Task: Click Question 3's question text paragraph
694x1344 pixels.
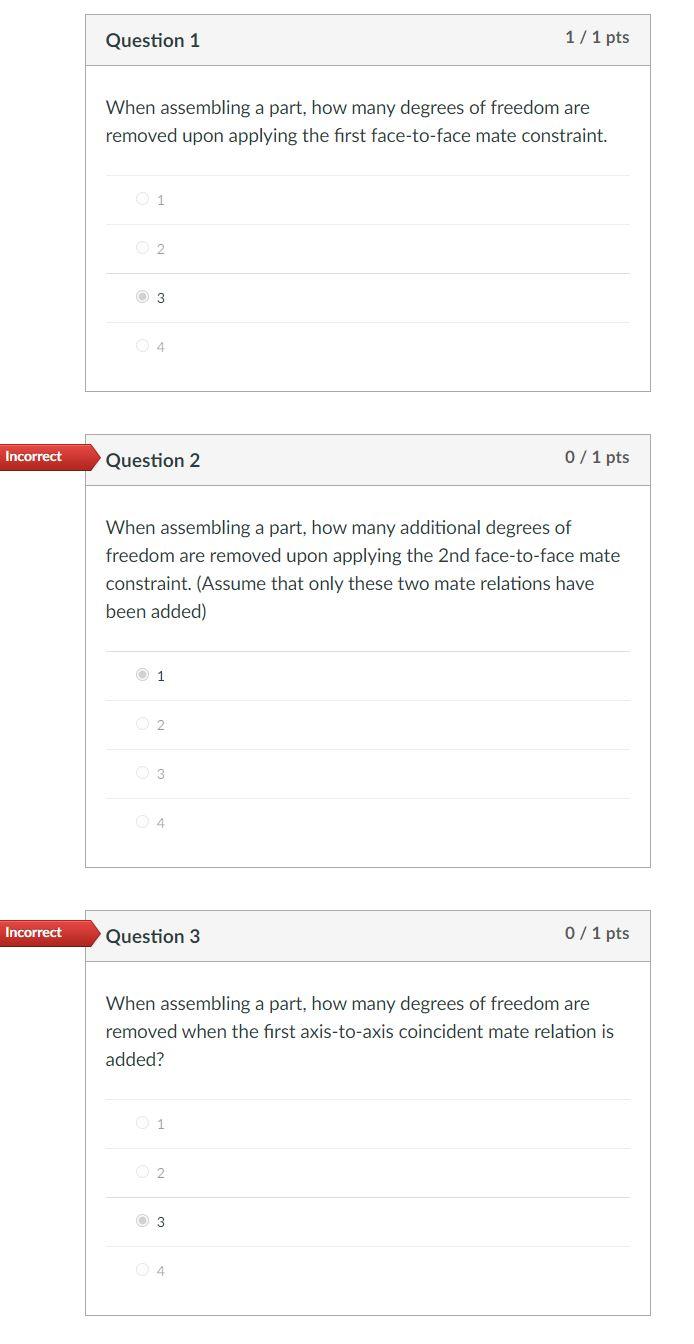Action: tap(358, 1031)
